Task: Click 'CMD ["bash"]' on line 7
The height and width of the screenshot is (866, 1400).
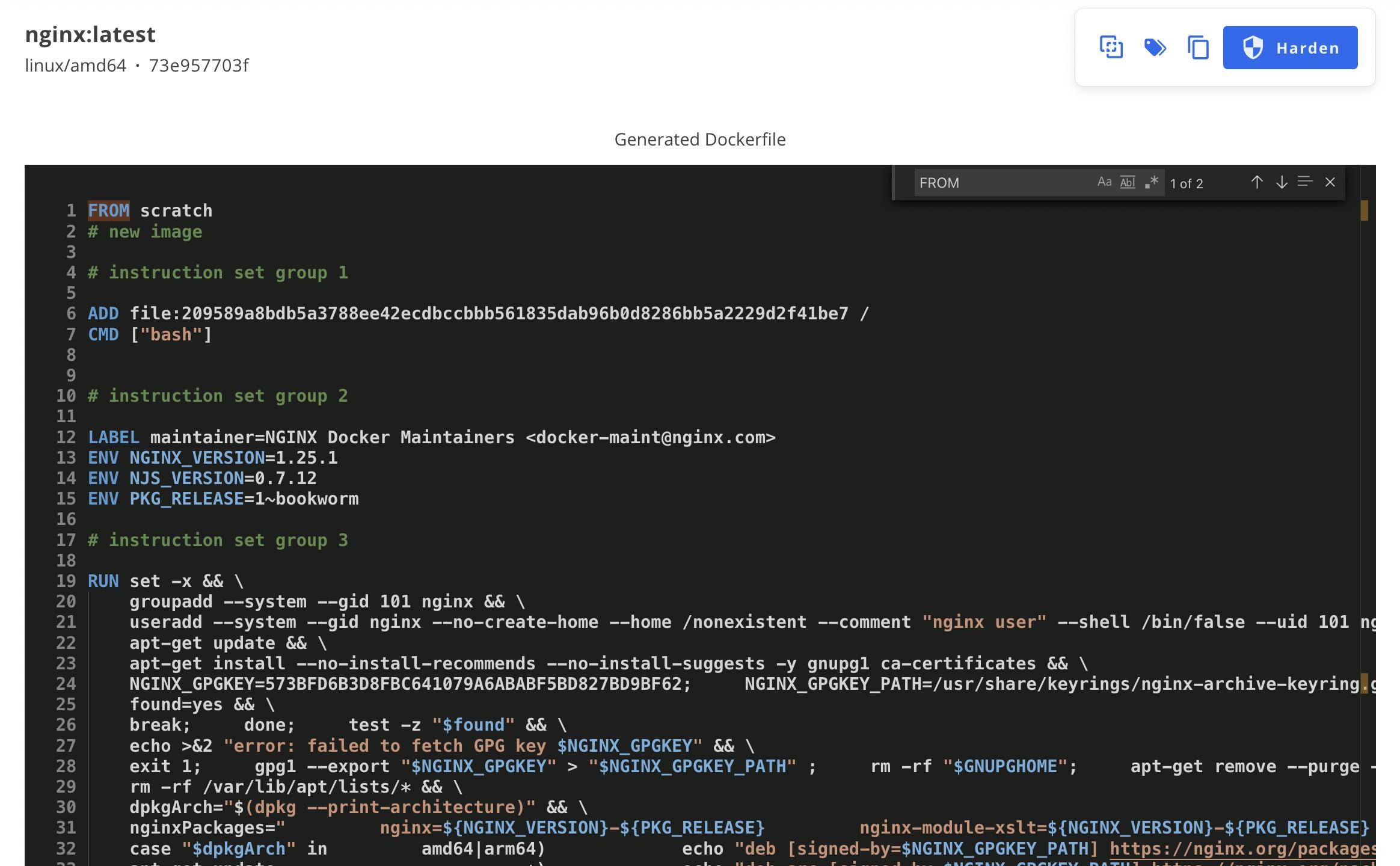Action: (150, 334)
